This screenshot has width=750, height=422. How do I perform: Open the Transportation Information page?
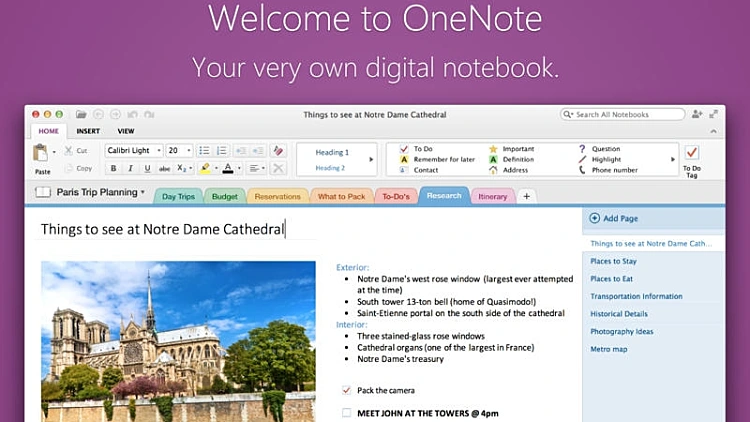coord(636,296)
